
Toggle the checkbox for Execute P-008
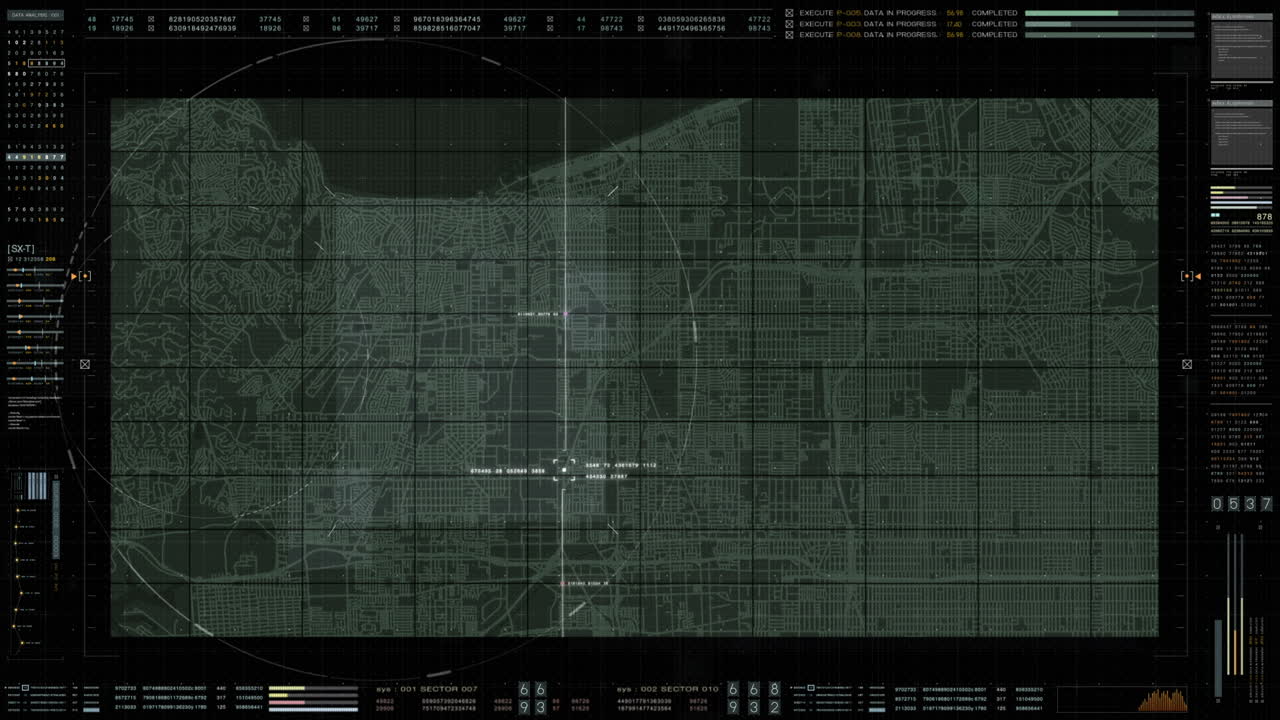[x=789, y=35]
